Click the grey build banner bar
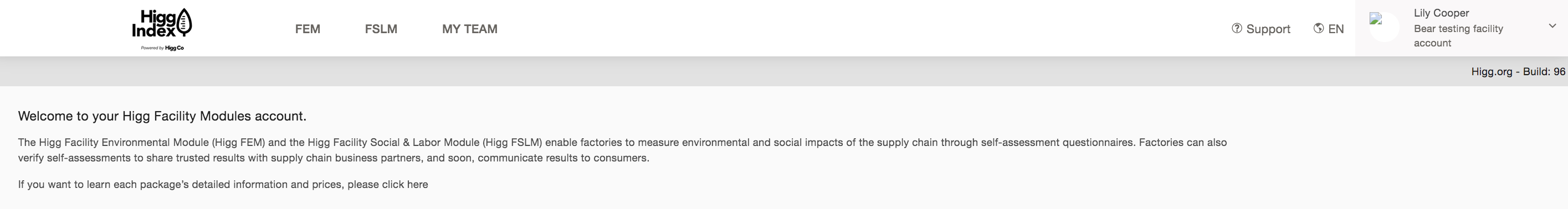 point(784,72)
